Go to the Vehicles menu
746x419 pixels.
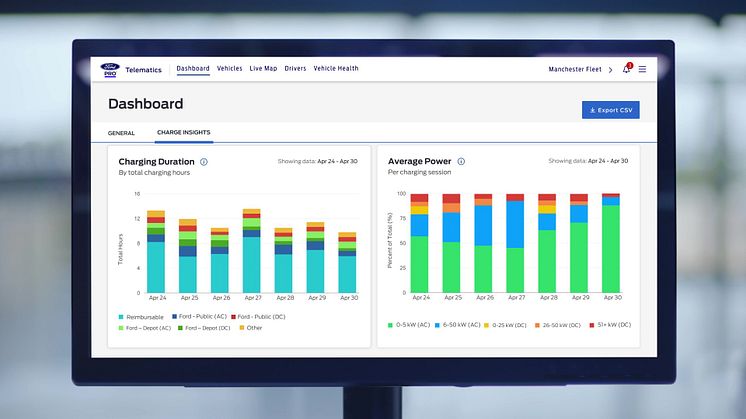(x=230, y=69)
